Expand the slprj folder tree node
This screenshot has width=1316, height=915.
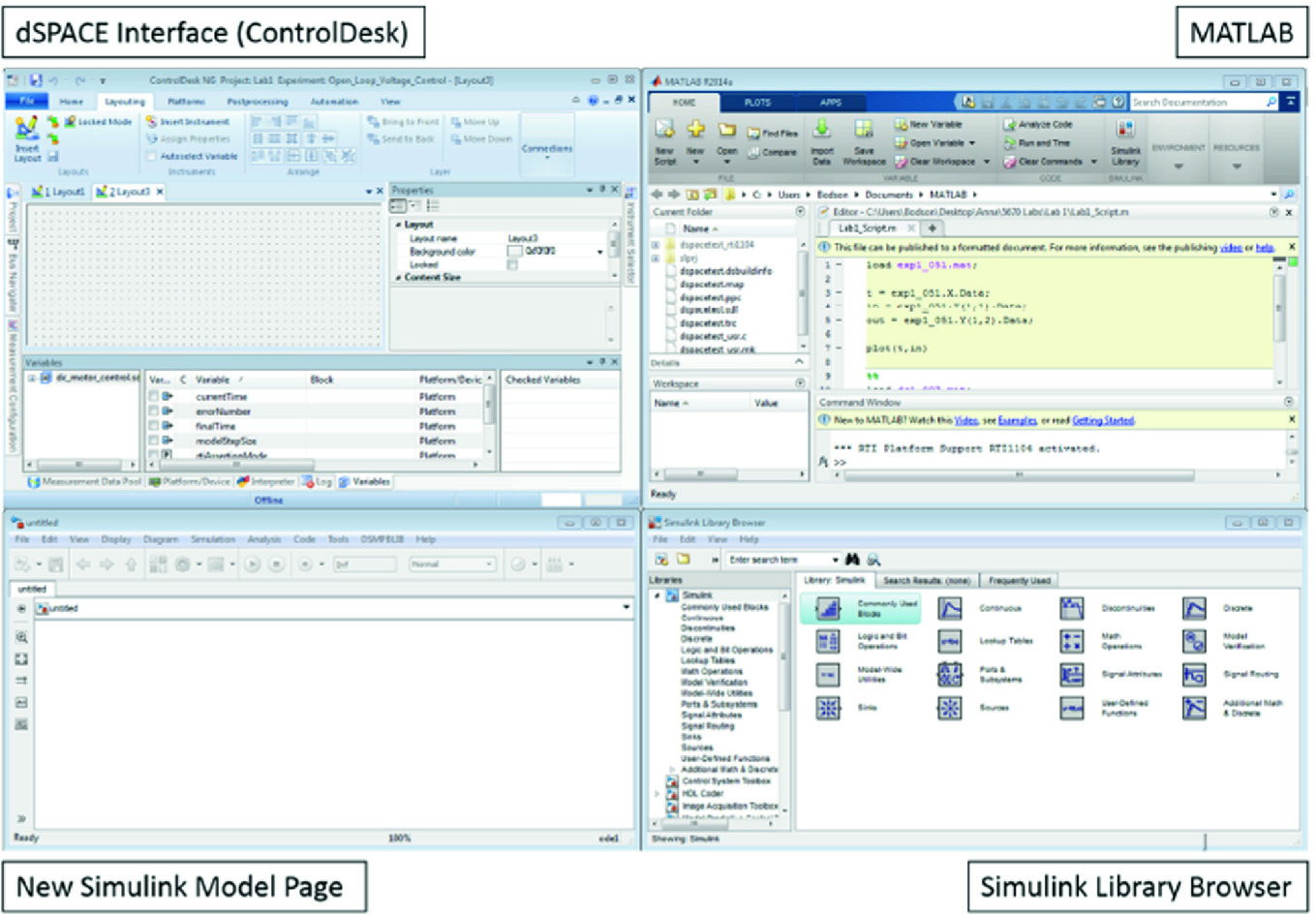(656, 259)
